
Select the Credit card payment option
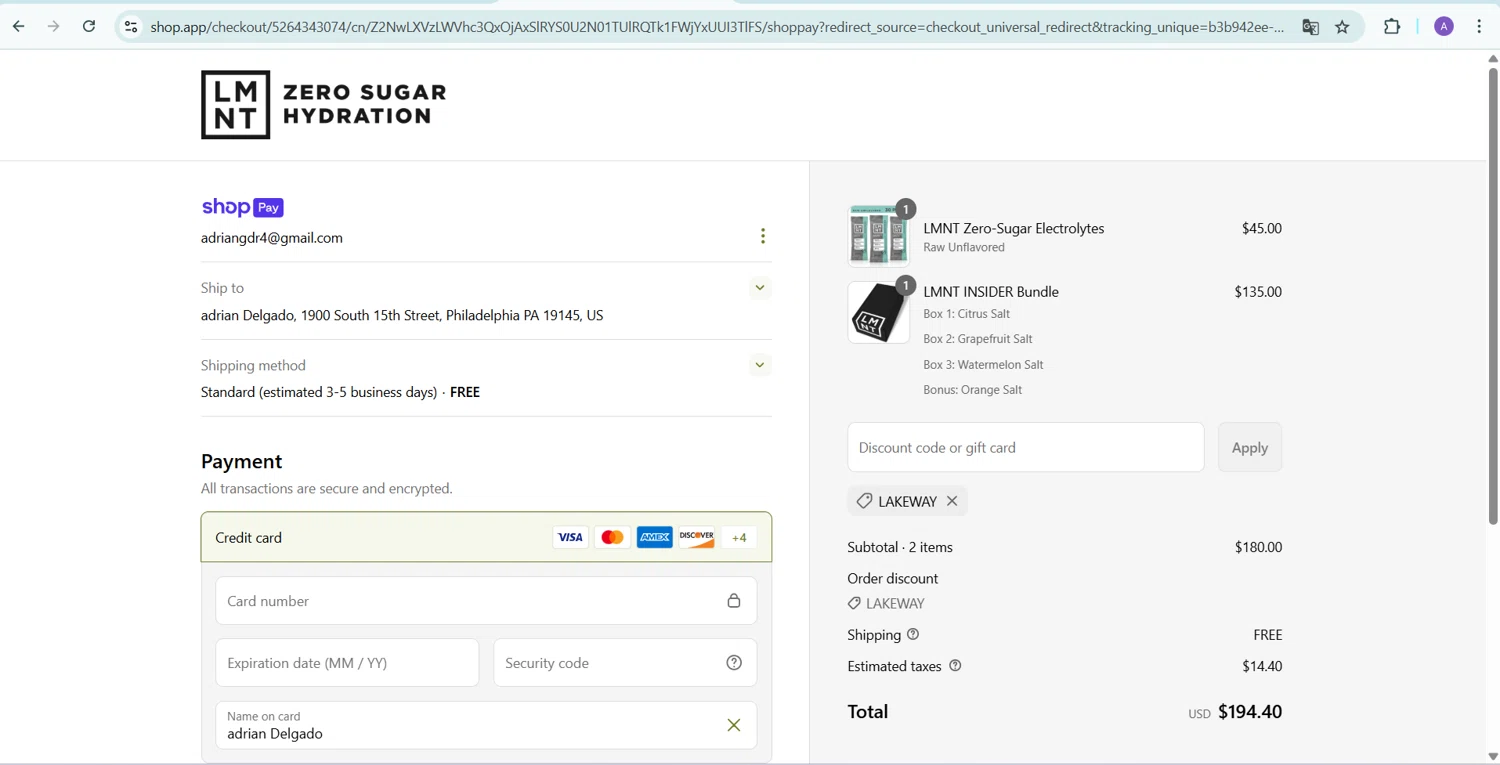(x=486, y=537)
